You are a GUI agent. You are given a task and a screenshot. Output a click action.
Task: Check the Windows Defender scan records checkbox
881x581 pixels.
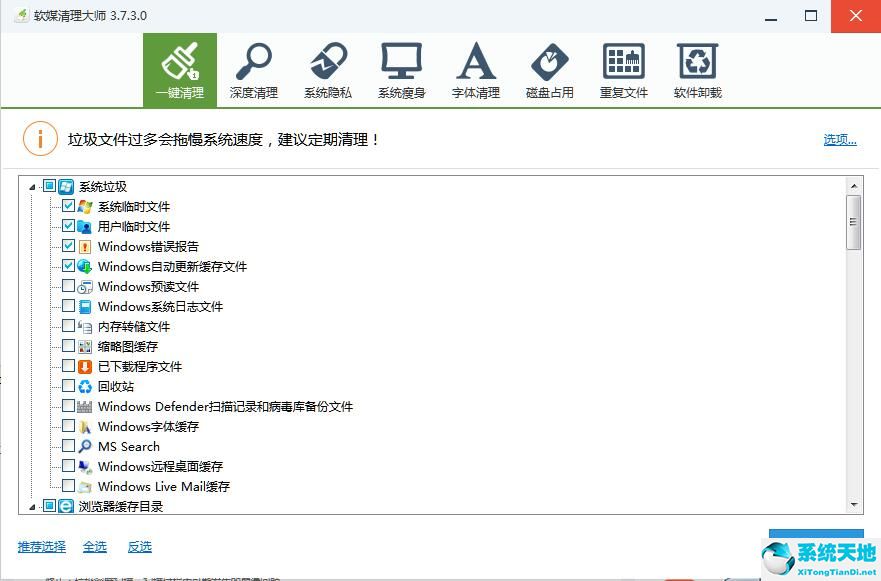point(68,406)
